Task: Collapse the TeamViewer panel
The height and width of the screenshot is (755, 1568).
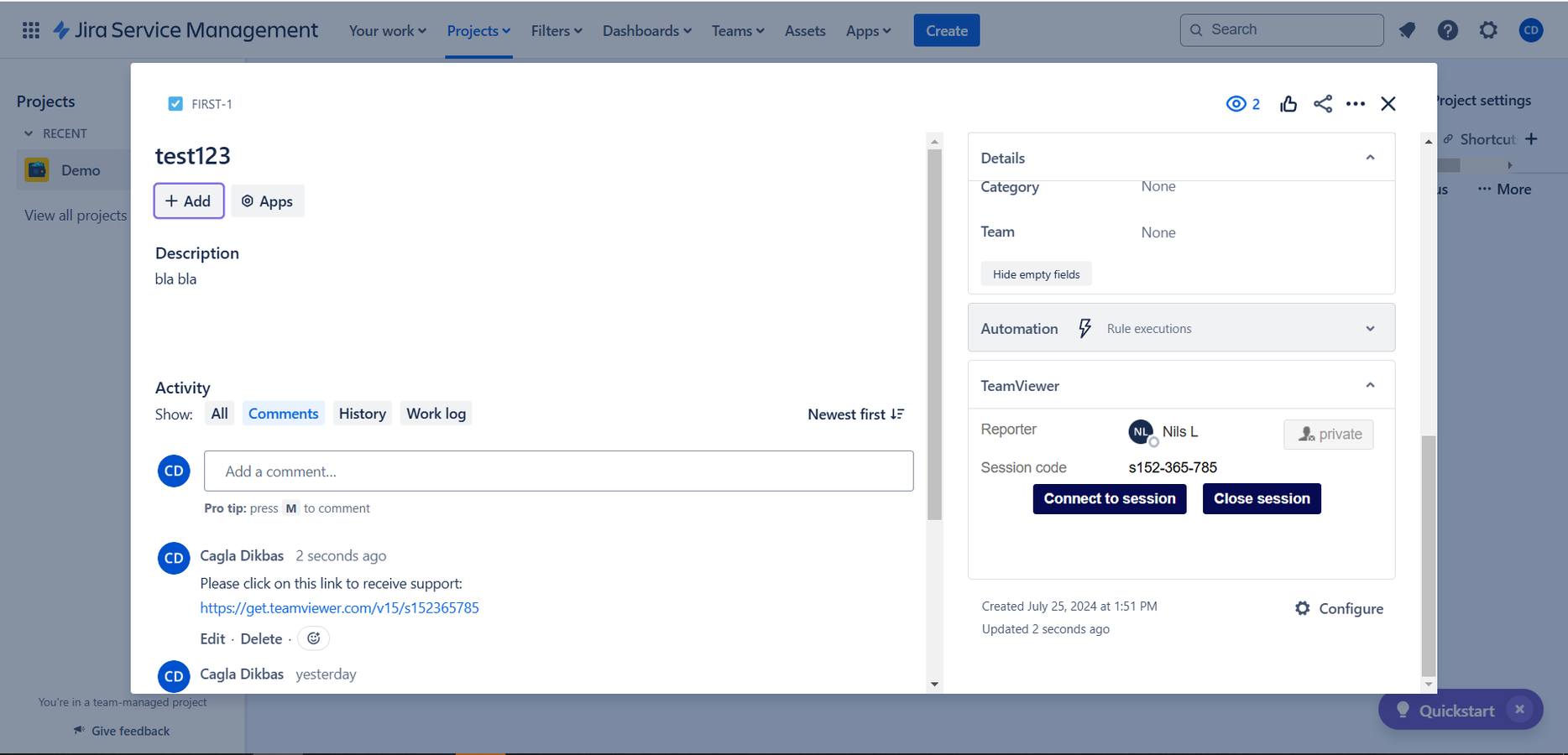Action: click(x=1370, y=386)
